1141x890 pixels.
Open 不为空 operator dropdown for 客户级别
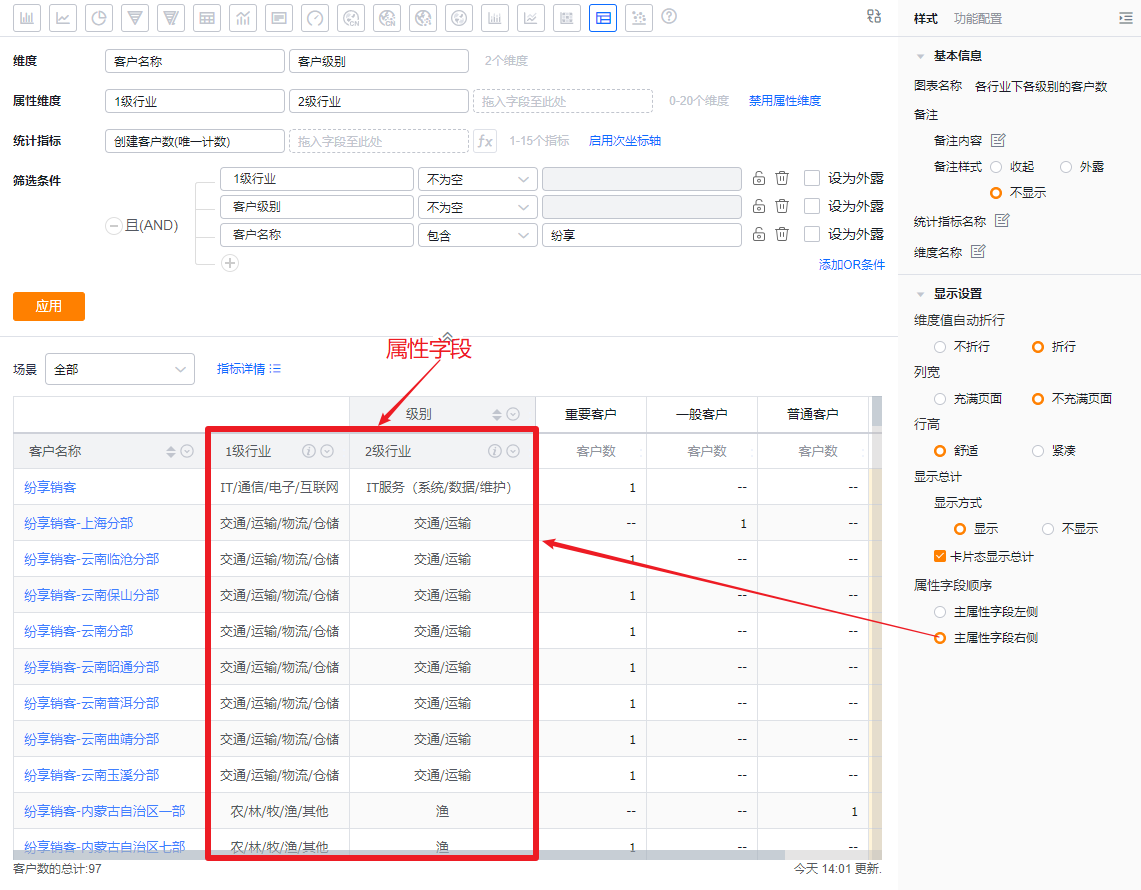(477, 207)
